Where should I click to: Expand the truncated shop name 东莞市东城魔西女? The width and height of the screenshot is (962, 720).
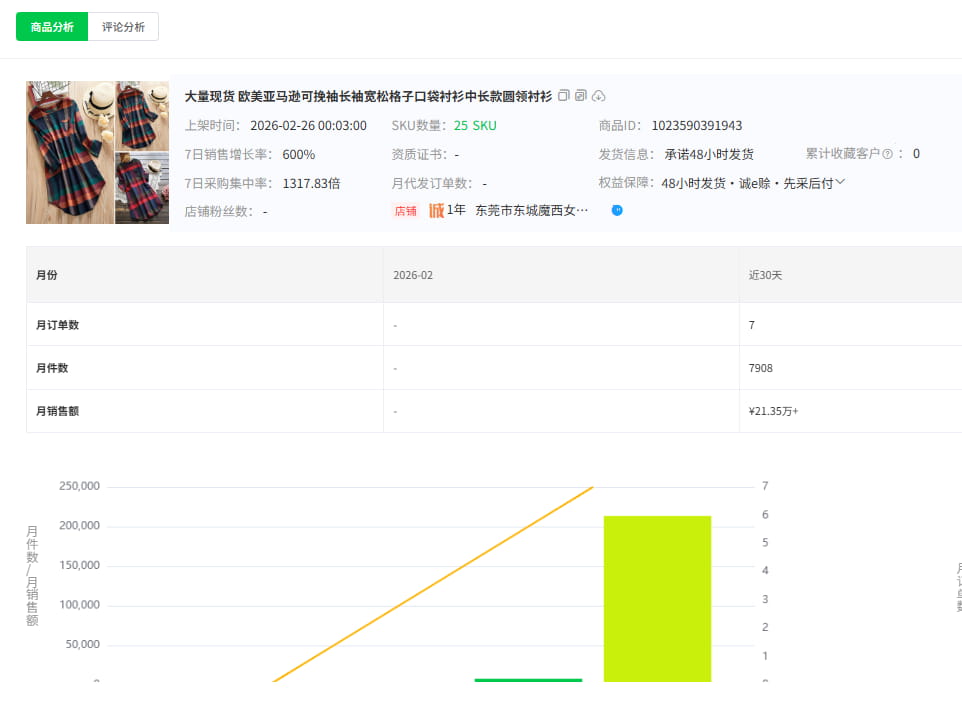[530, 210]
